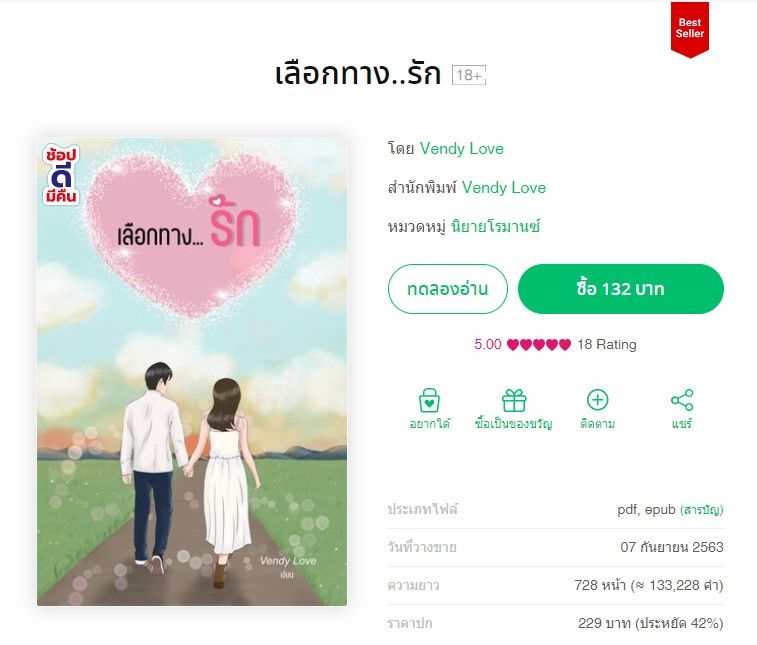Click the wishlist shopping bag icon
The image size is (757, 645).
click(x=429, y=400)
